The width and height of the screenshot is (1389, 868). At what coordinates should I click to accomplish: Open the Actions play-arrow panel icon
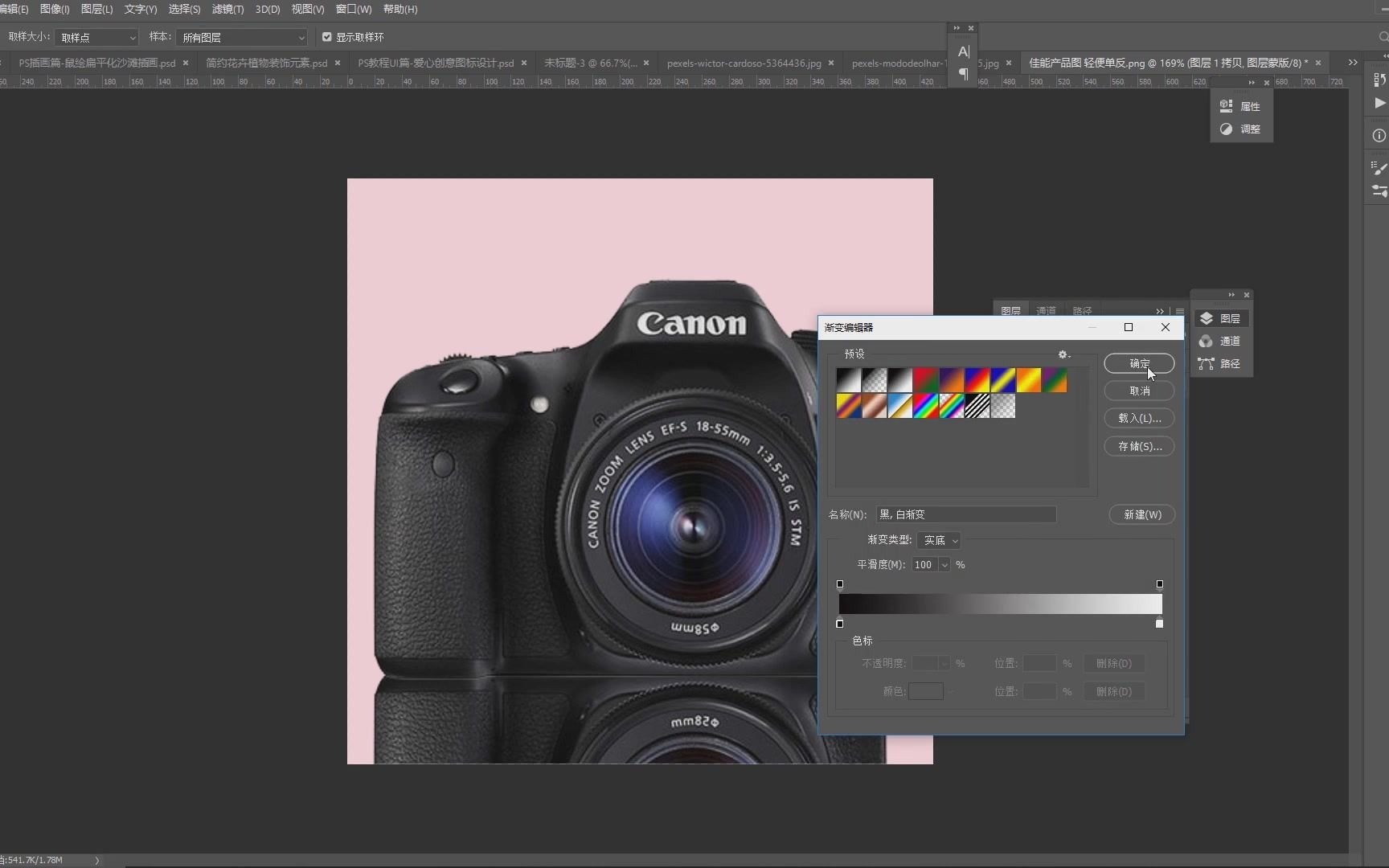(1379, 103)
